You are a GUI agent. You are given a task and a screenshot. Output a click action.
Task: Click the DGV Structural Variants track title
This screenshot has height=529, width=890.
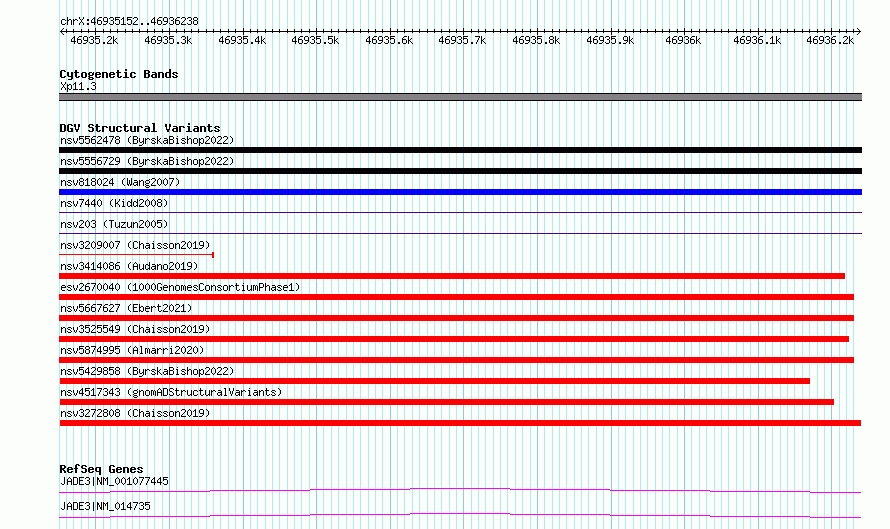(140, 128)
